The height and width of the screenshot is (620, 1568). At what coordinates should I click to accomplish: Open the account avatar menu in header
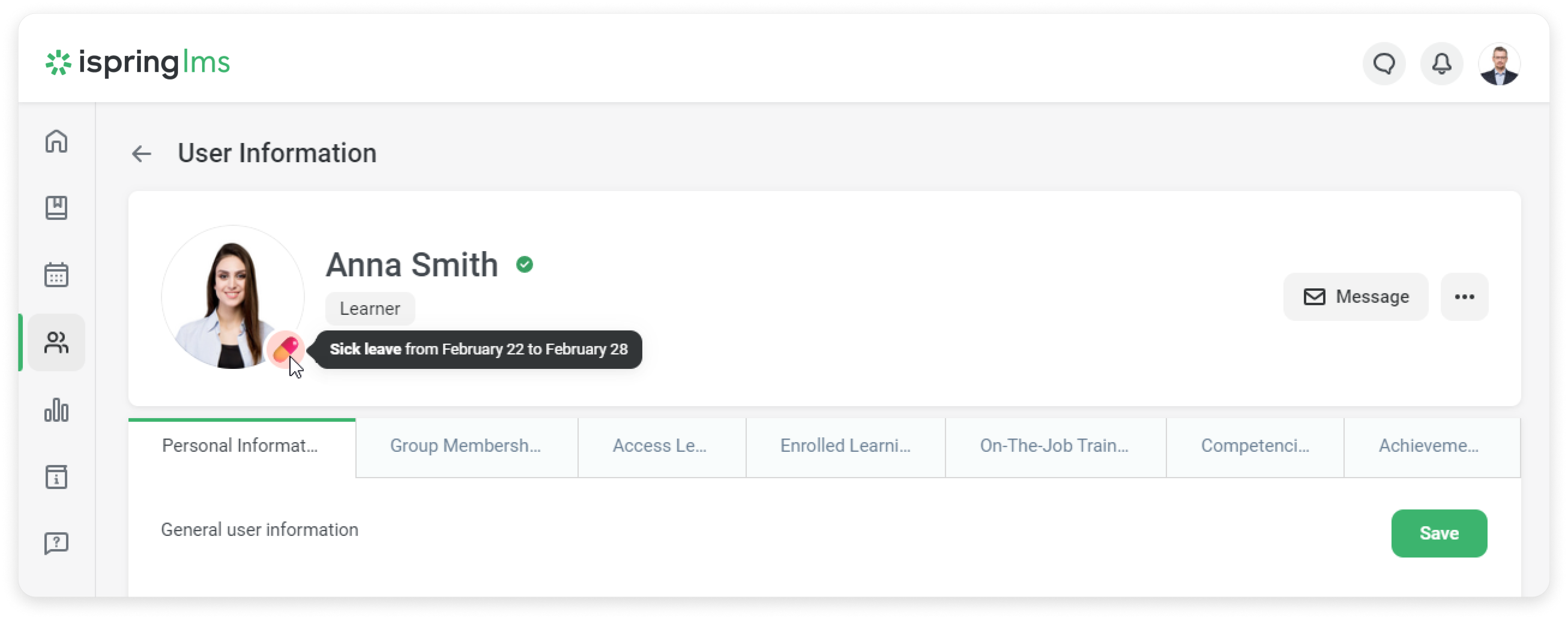1499,64
